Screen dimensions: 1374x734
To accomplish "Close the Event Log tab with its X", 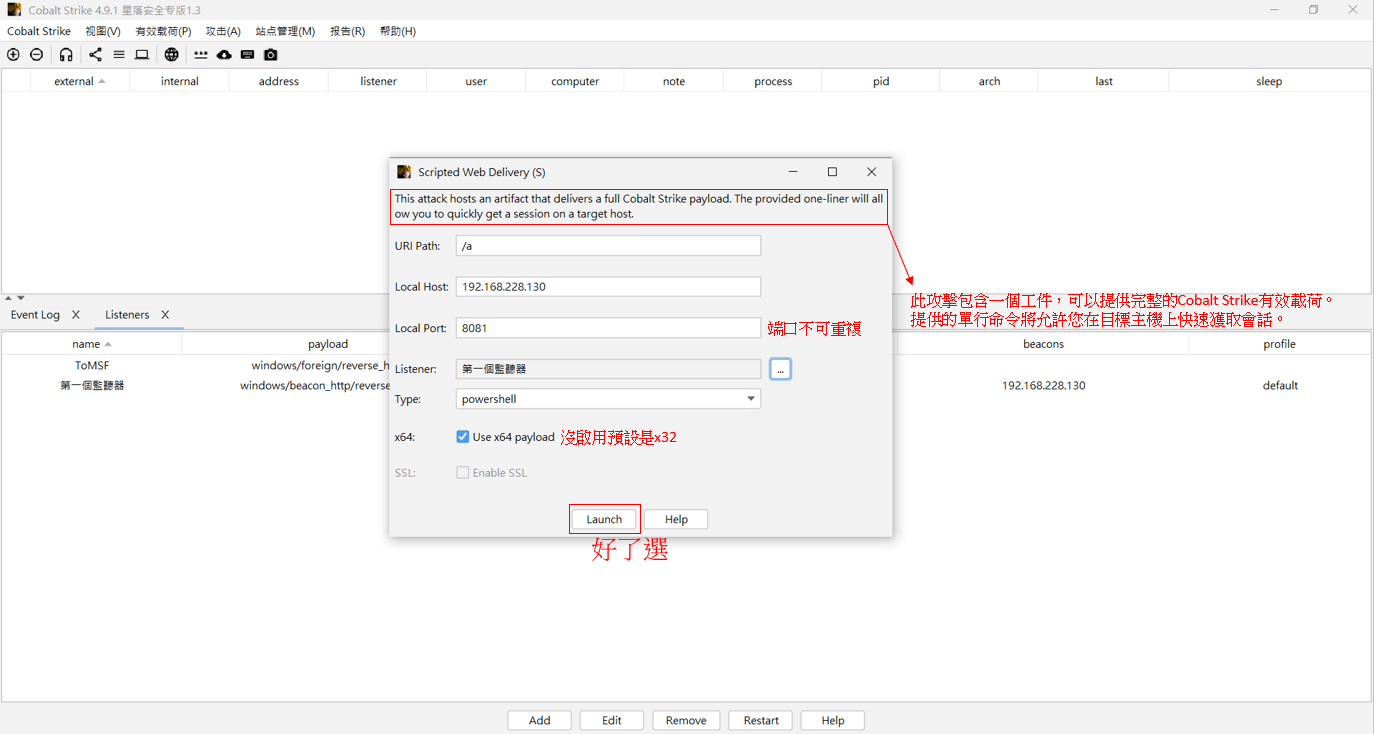I will (76, 315).
